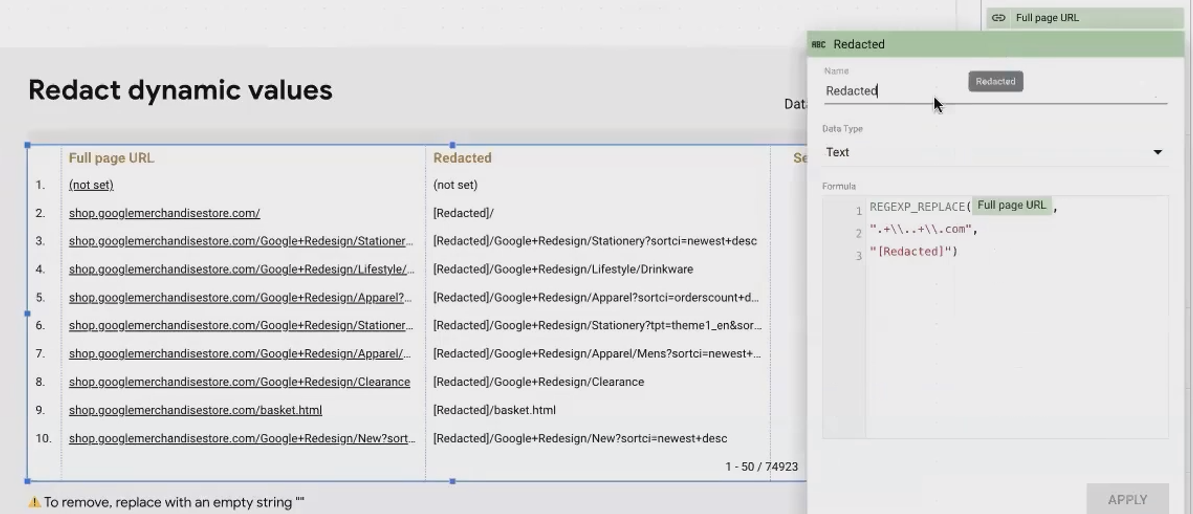Select the Full page URL field in the side list
1193x514 pixels.
[1086, 17]
